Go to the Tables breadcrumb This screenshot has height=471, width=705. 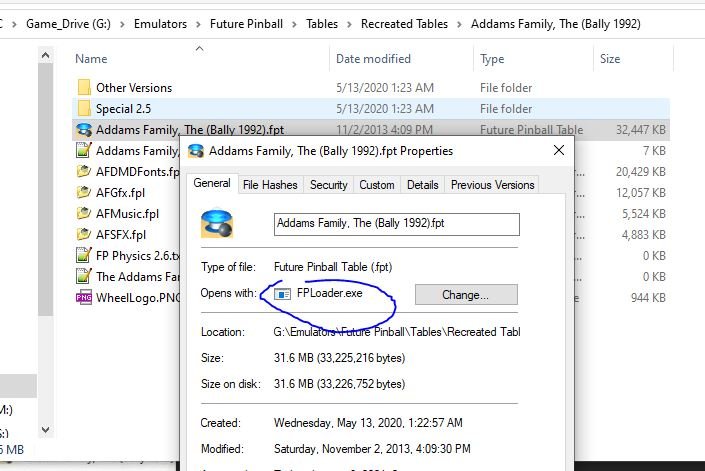pos(322,24)
